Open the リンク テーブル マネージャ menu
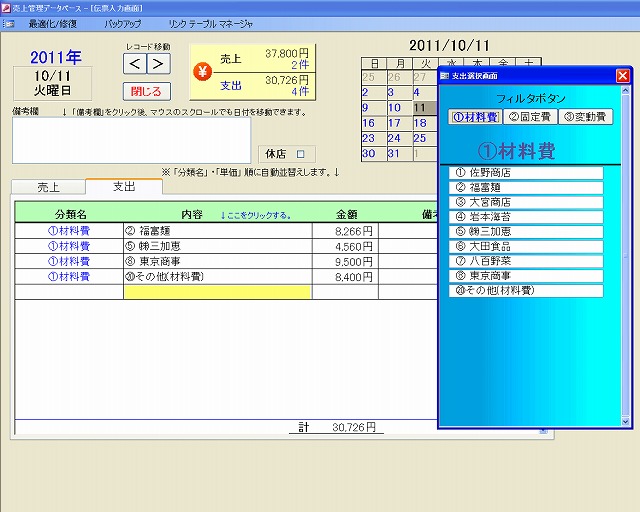This screenshot has height=512, width=640. [211, 24]
